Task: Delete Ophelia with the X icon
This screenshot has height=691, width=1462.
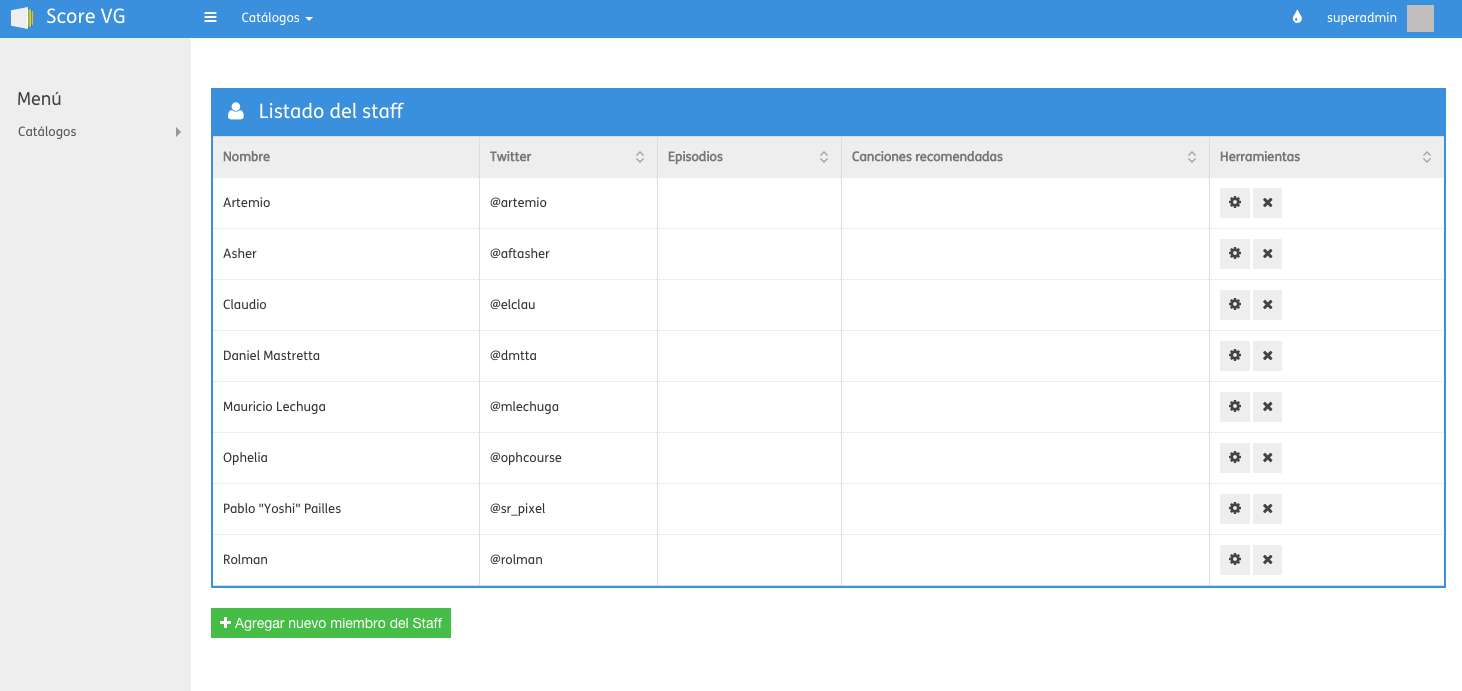Action: pyautogui.click(x=1267, y=458)
